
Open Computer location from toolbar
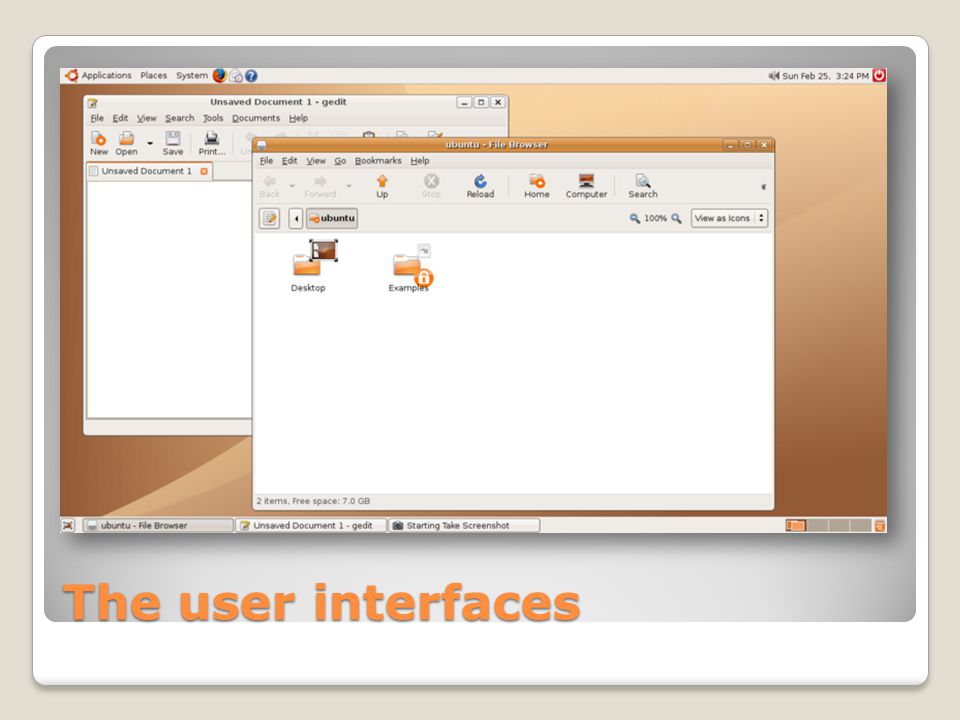pyautogui.click(x=586, y=186)
